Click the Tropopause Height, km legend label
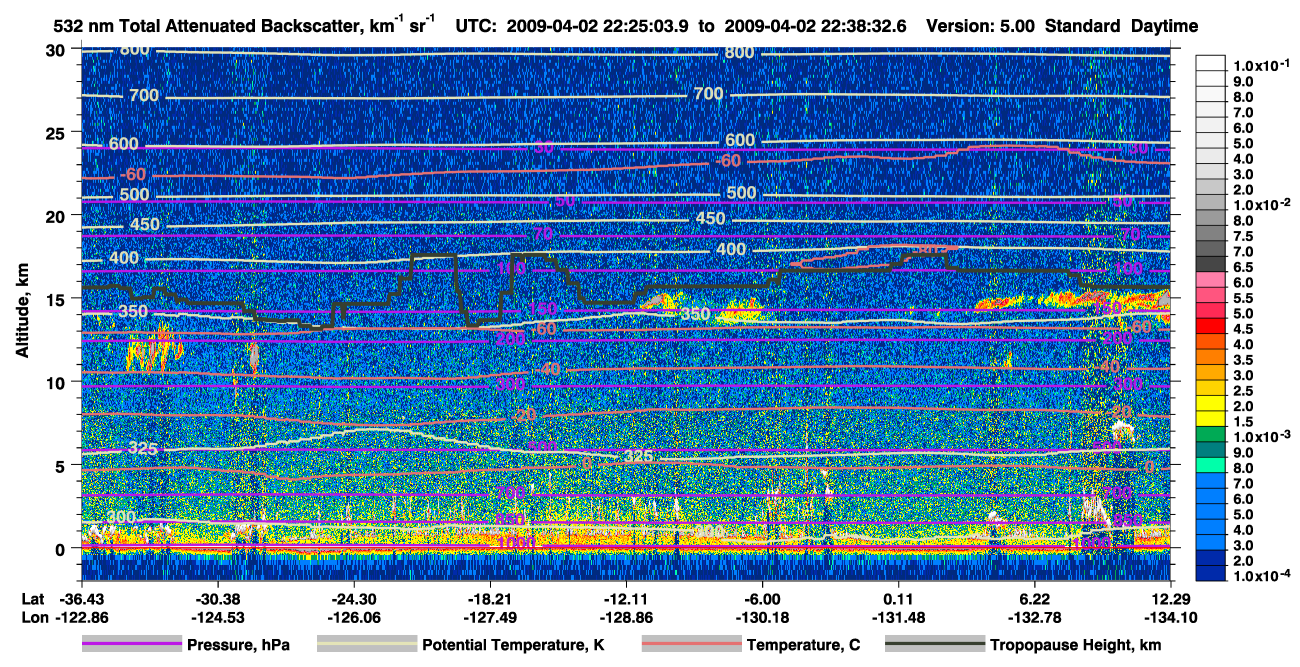Image resolution: width=1300 pixels, height=667 pixels. tap(1075, 646)
